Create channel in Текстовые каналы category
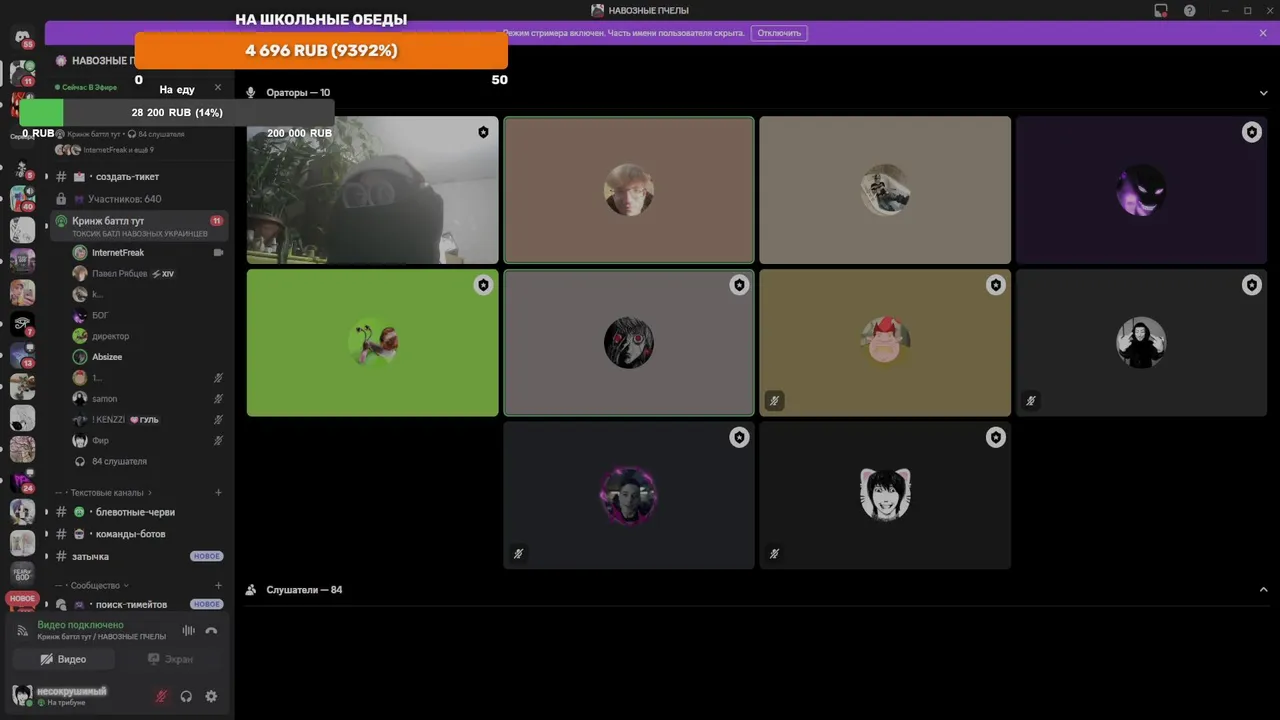Image resolution: width=1280 pixels, height=720 pixels. point(218,493)
